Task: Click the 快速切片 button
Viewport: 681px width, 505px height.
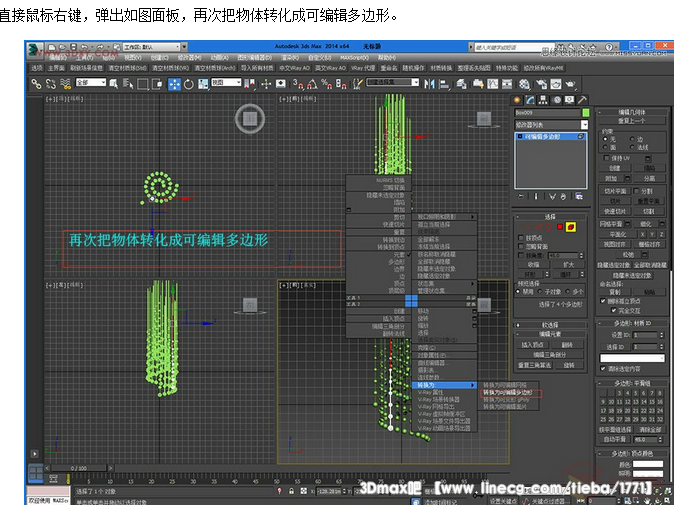Action: [x=615, y=211]
